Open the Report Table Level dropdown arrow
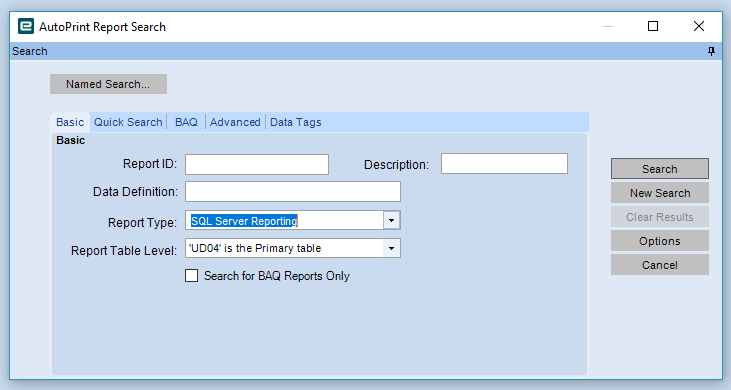The image size is (731, 390). [x=391, y=248]
